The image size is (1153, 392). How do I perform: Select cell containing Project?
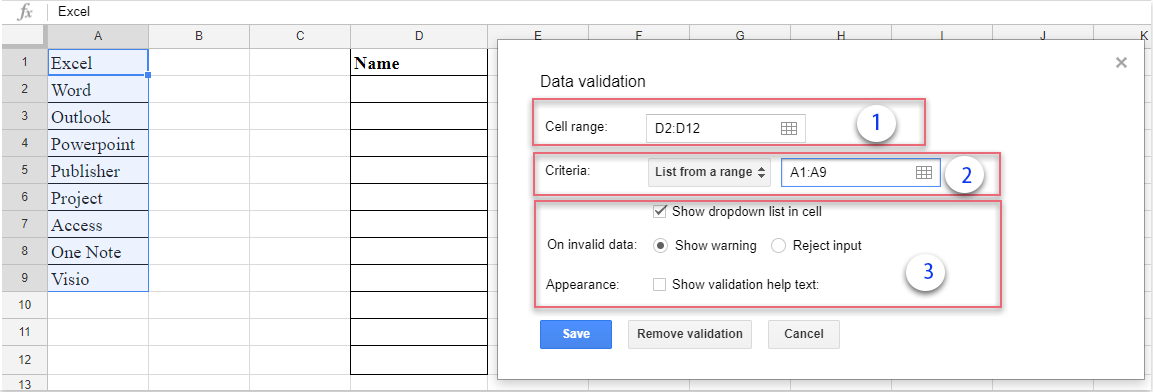click(98, 198)
